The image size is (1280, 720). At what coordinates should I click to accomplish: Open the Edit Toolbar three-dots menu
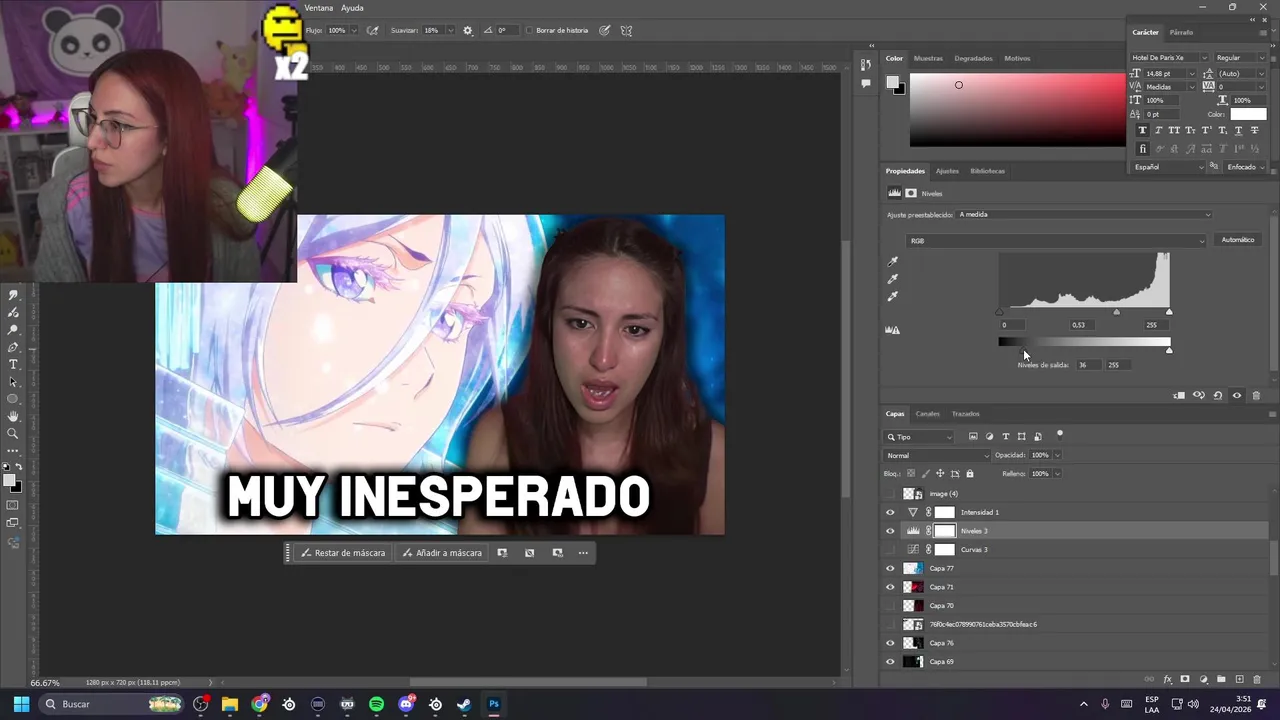(13, 450)
